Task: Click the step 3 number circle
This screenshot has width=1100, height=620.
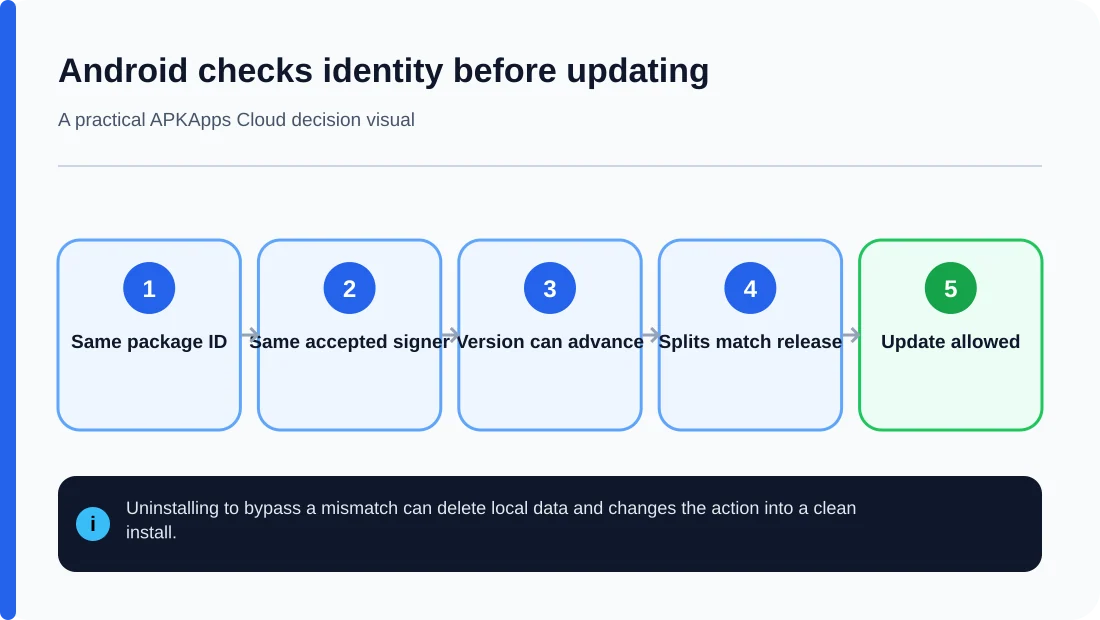Action: coord(550,288)
